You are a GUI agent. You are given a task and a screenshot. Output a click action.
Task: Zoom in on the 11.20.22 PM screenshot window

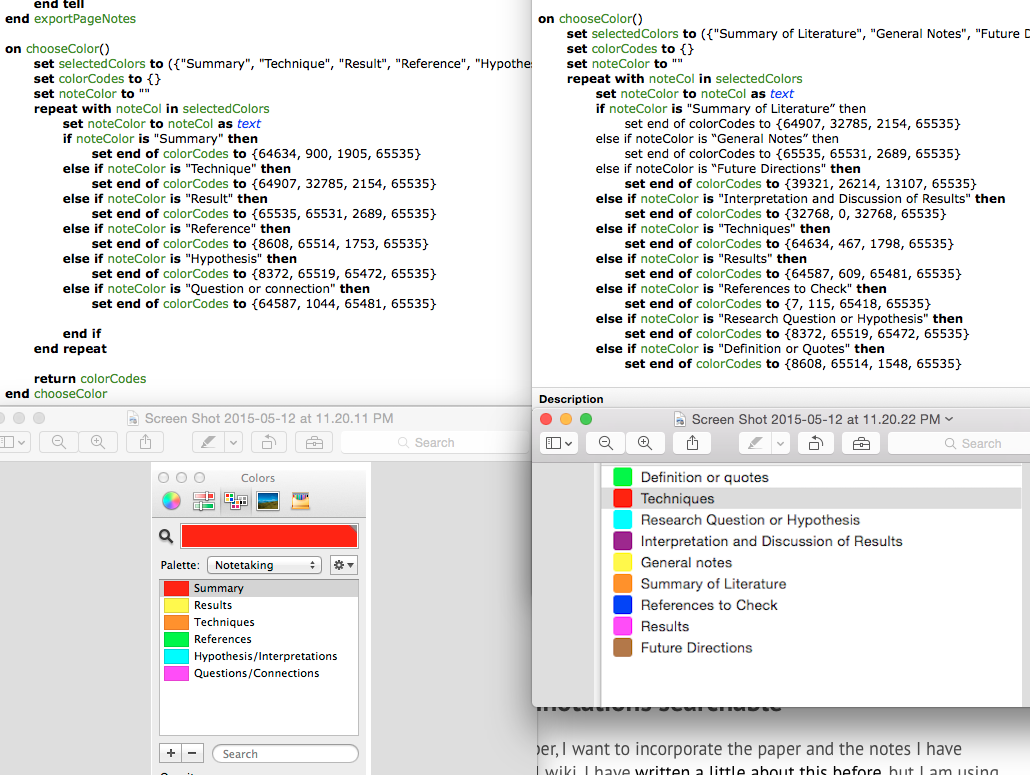point(645,443)
